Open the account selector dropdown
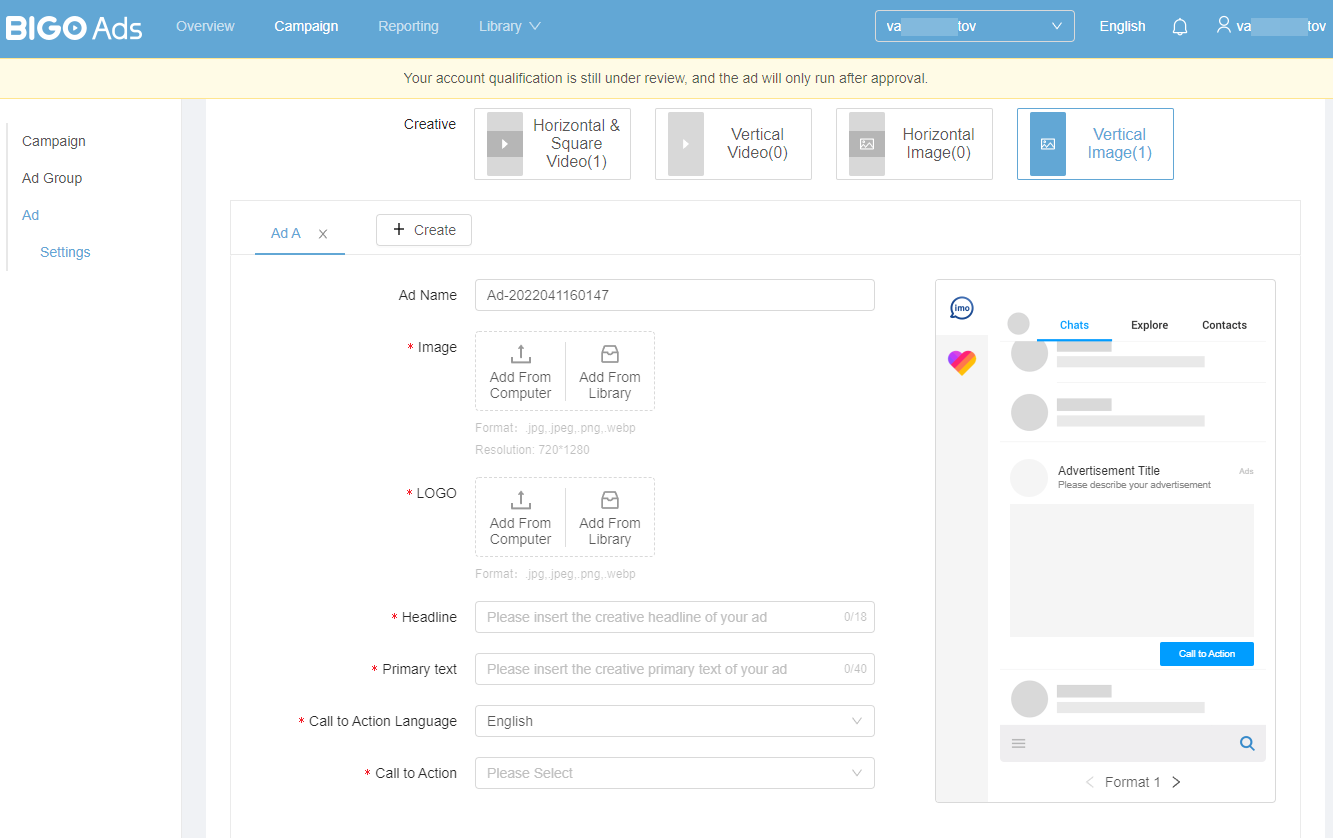This screenshot has width=1333, height=838. point(974,26)
